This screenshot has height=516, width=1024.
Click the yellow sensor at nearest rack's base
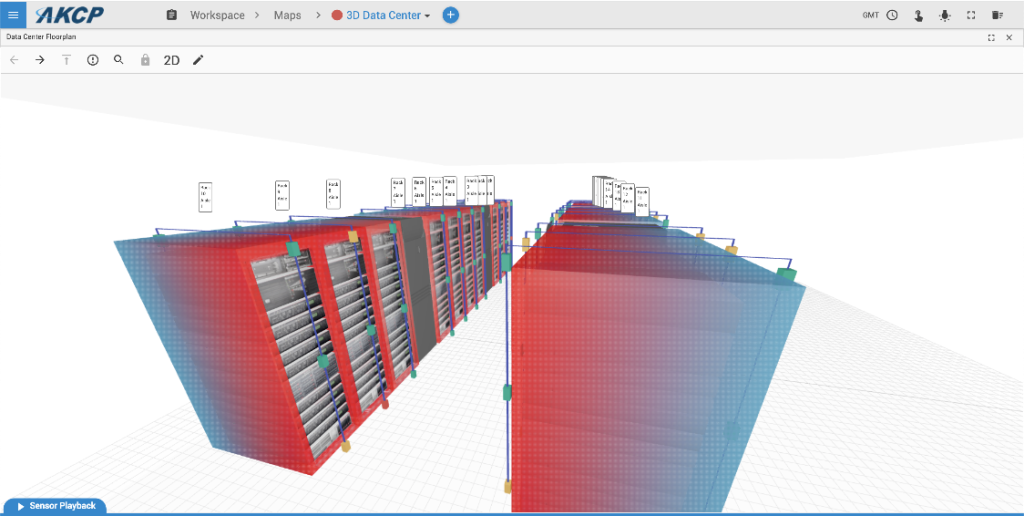345,447
